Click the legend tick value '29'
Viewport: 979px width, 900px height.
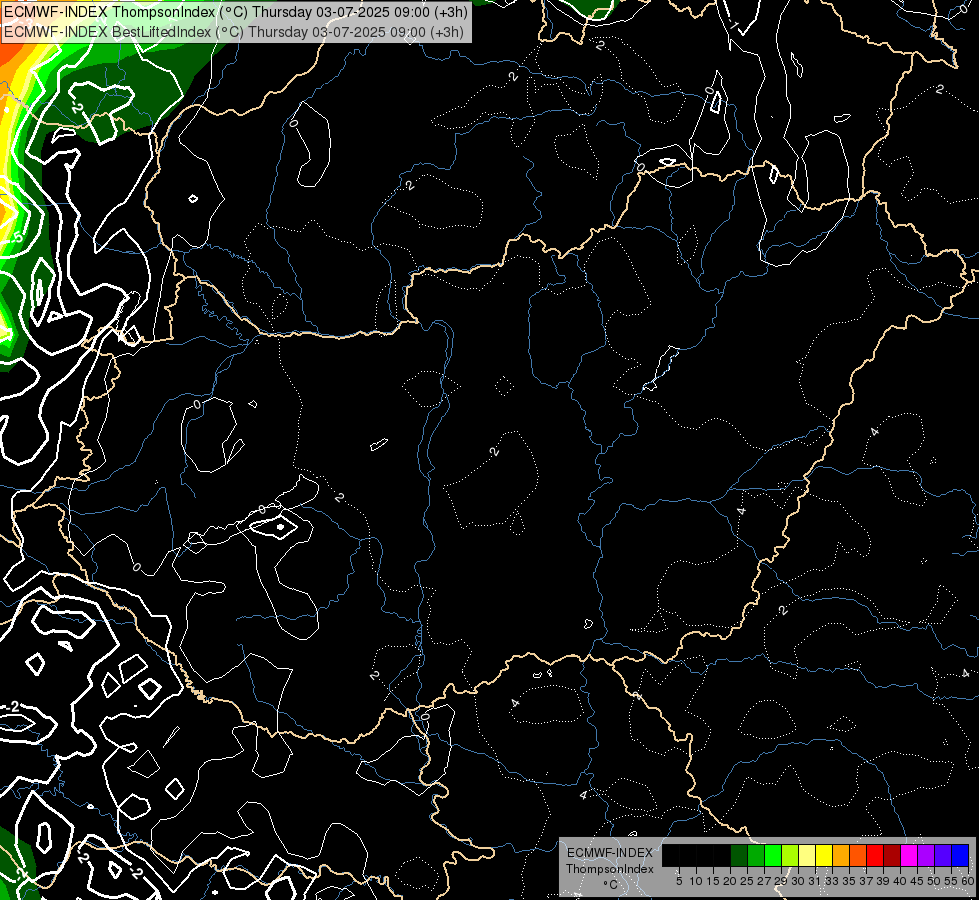point(780,881)
